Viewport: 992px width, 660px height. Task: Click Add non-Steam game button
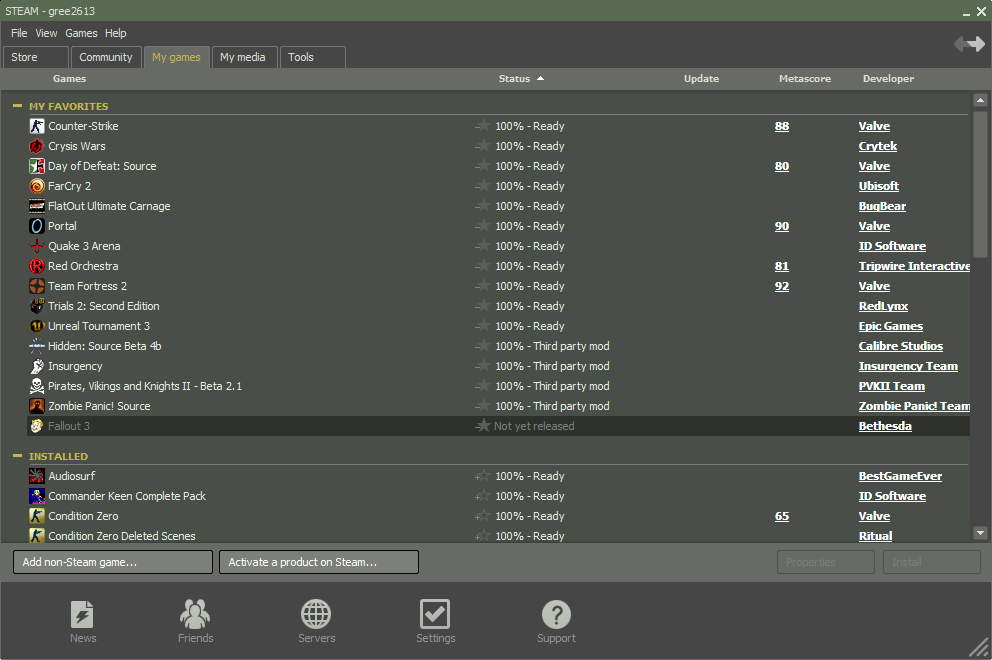click(x=113, y=562)
